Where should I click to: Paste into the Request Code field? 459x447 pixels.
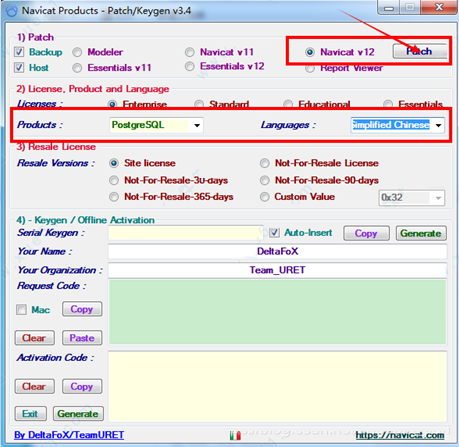(x=82, y=338)
